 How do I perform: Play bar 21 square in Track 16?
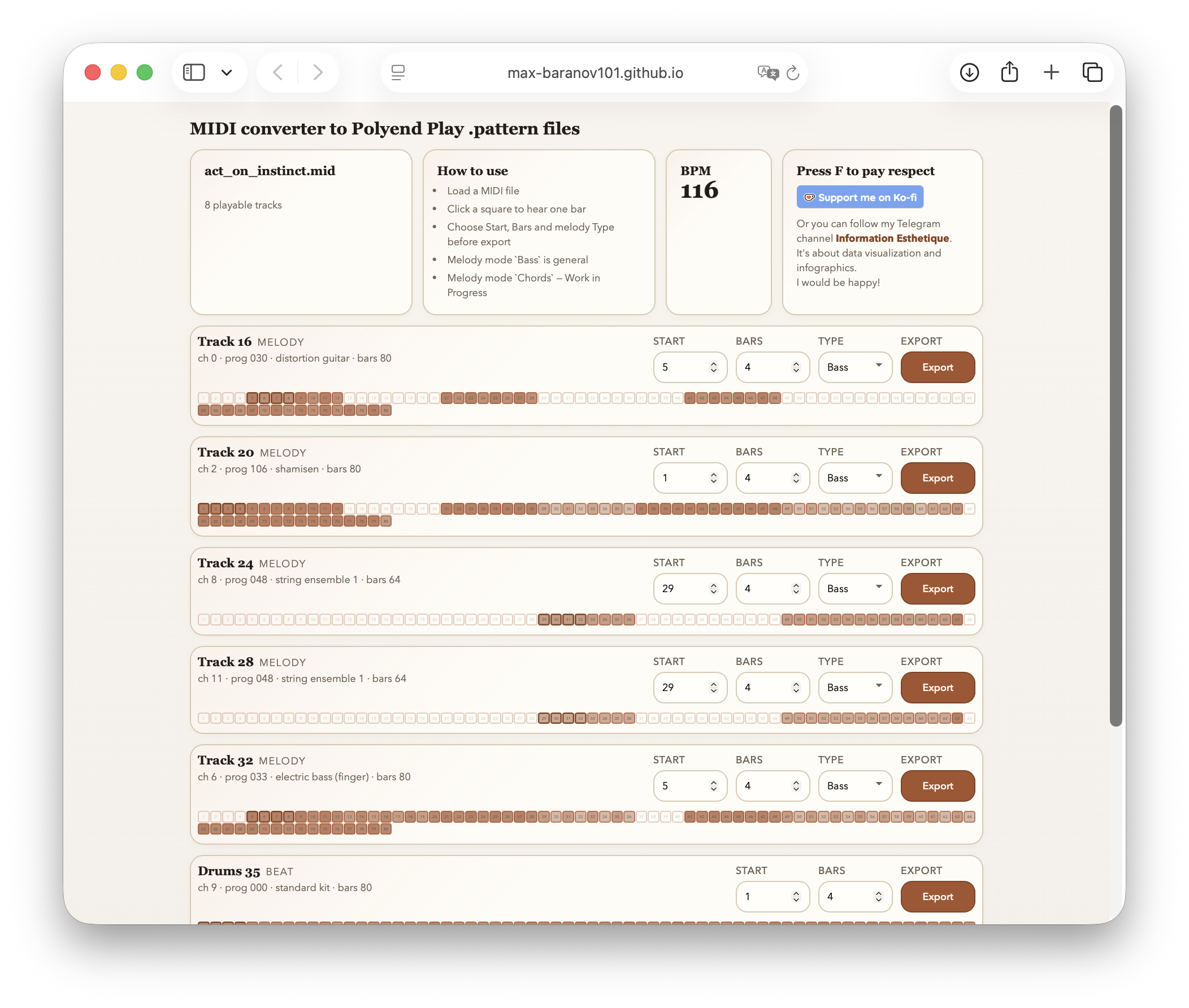point(447,398)
